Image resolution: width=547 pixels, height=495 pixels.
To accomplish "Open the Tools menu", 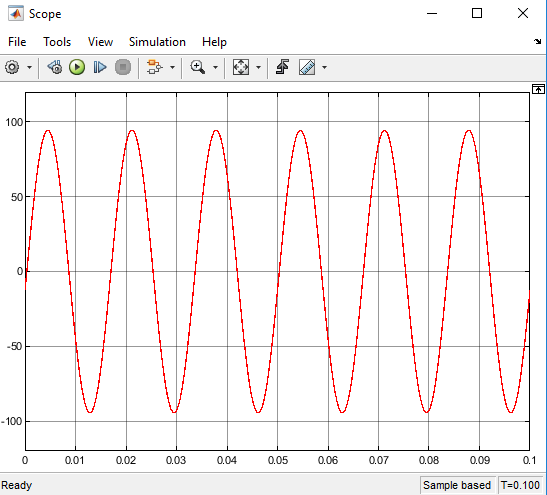I will pos(57,42).
